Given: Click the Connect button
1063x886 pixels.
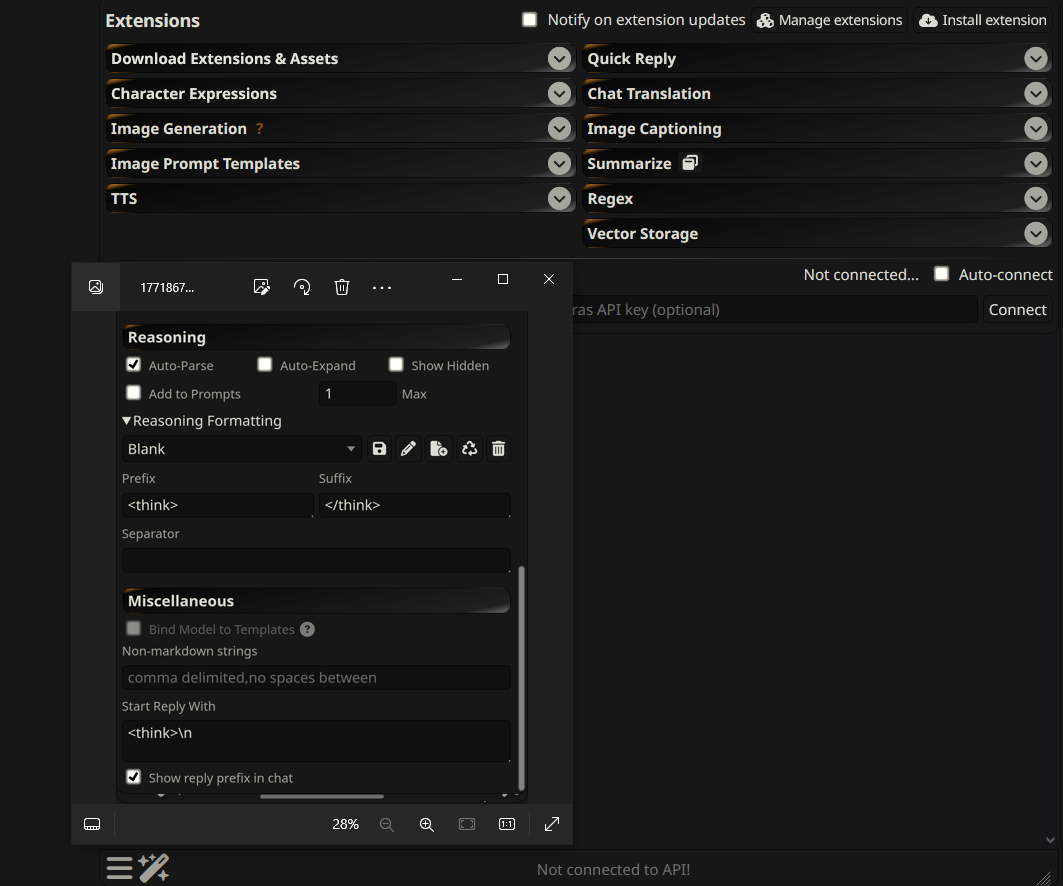Looking at the screenshot, I should click(x=1017, y=309).
